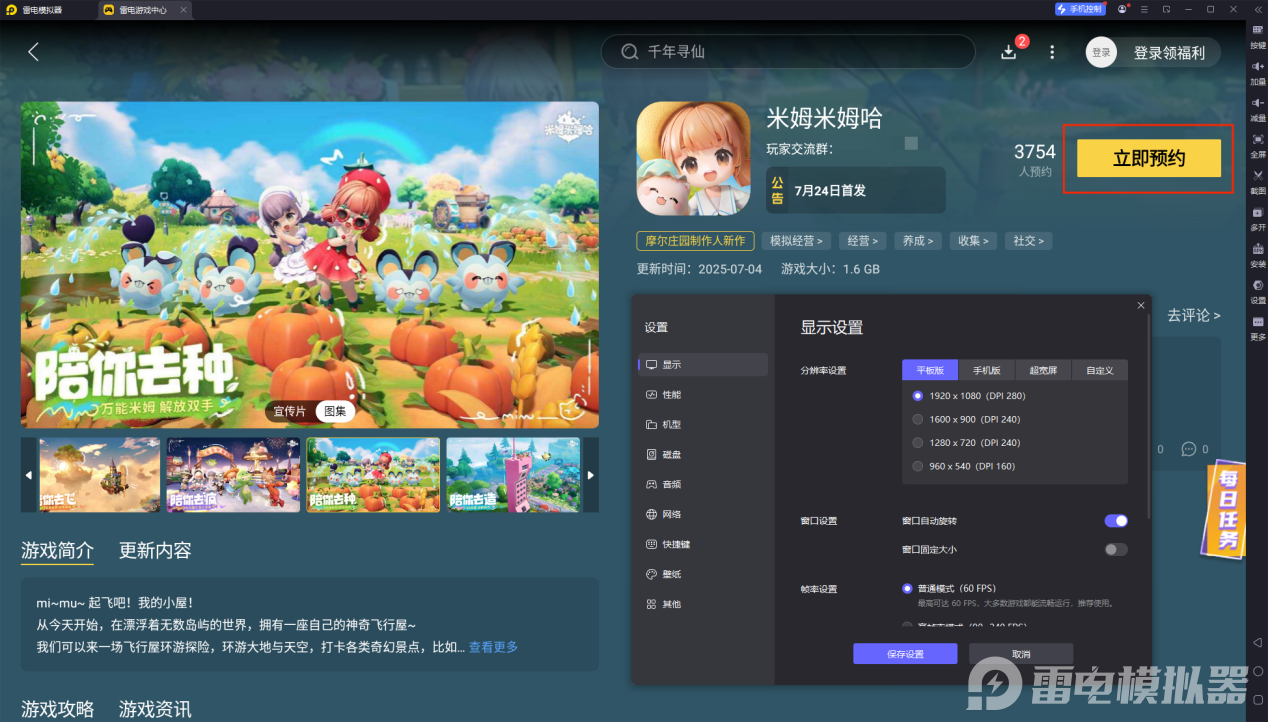1268x722 pixels.
Task: Open the 每日任务 daily task badge
Action: 1222,510
